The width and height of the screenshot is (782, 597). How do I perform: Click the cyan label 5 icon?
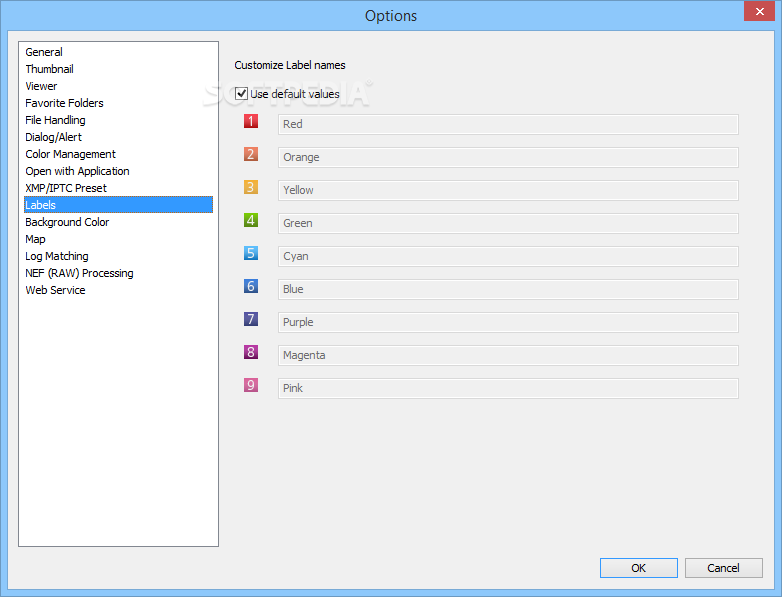[251, 253]
